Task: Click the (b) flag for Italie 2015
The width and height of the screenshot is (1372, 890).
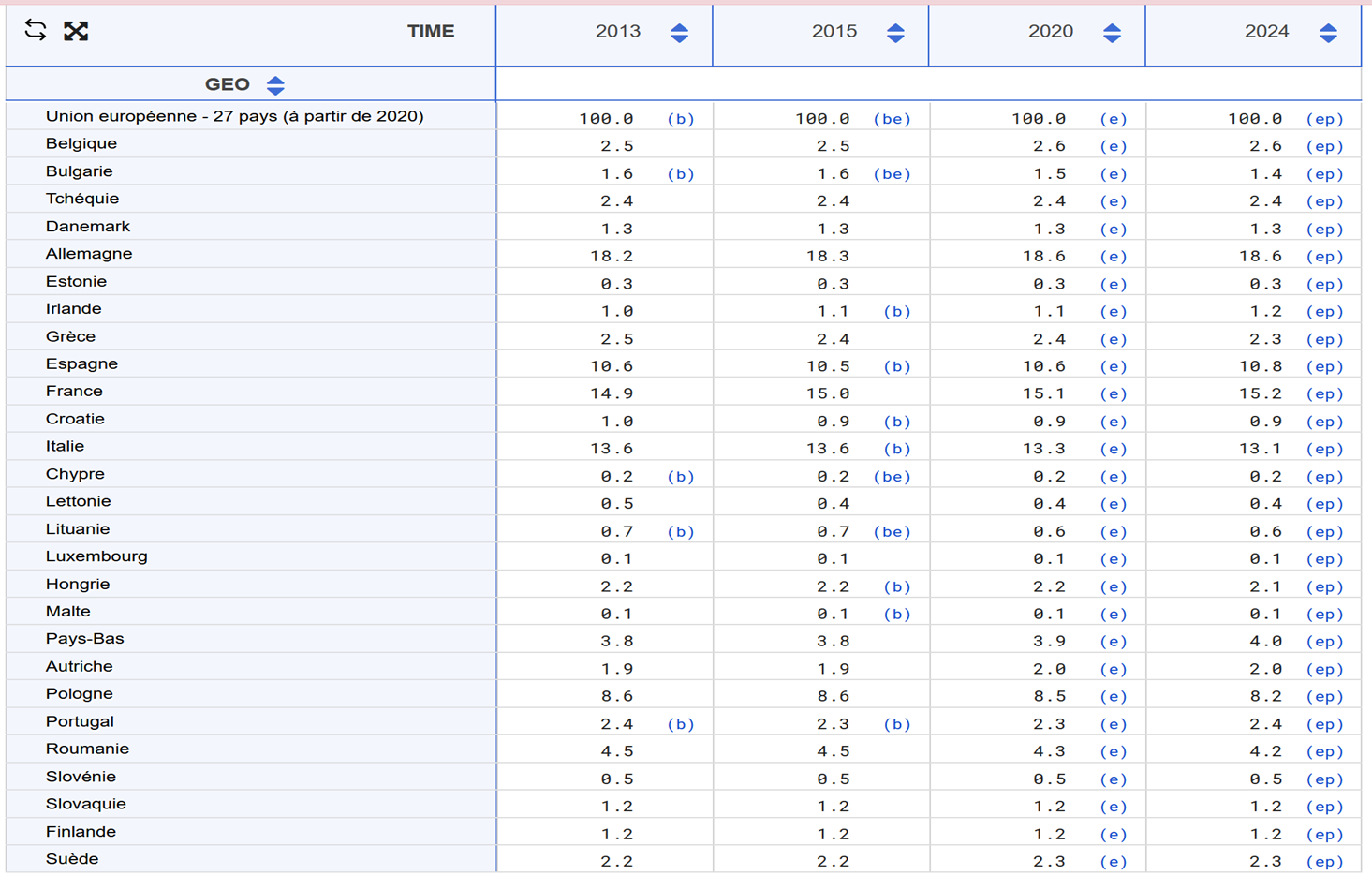Action: pyautogui.click(x=896, y=450)
